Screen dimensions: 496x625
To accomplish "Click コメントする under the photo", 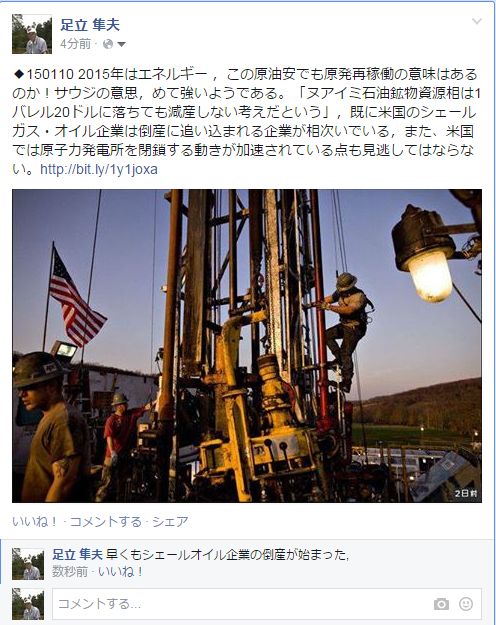I will pos(106,521).
